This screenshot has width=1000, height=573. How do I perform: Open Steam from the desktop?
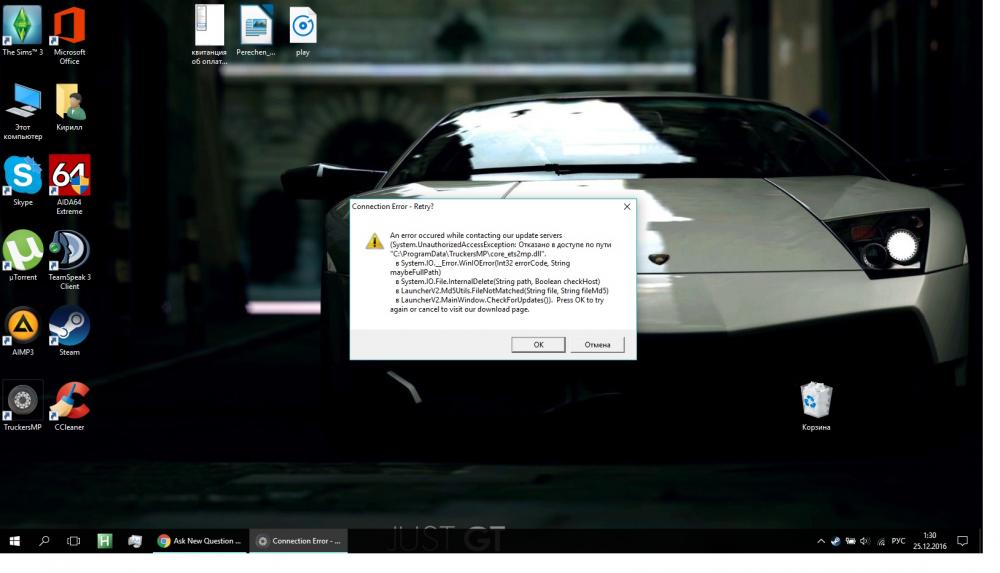(x=69, y=326)
